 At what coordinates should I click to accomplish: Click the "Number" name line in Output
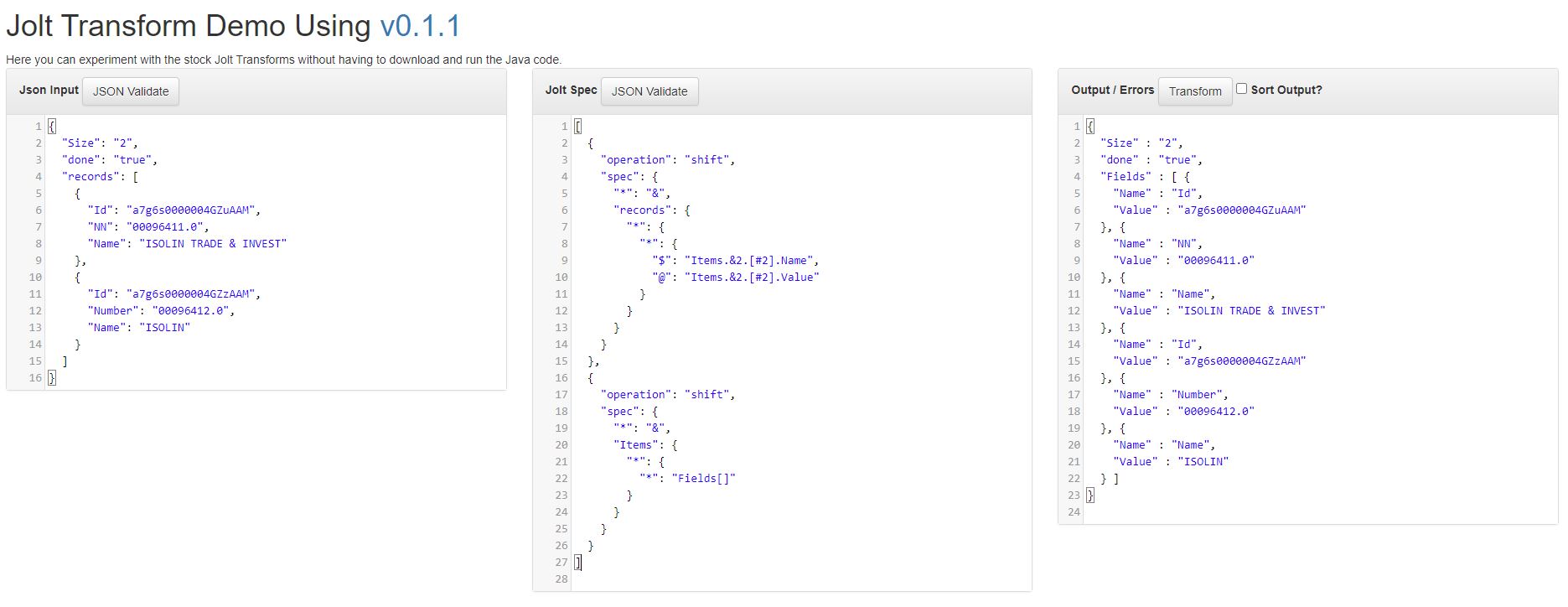pos(1171,394)
